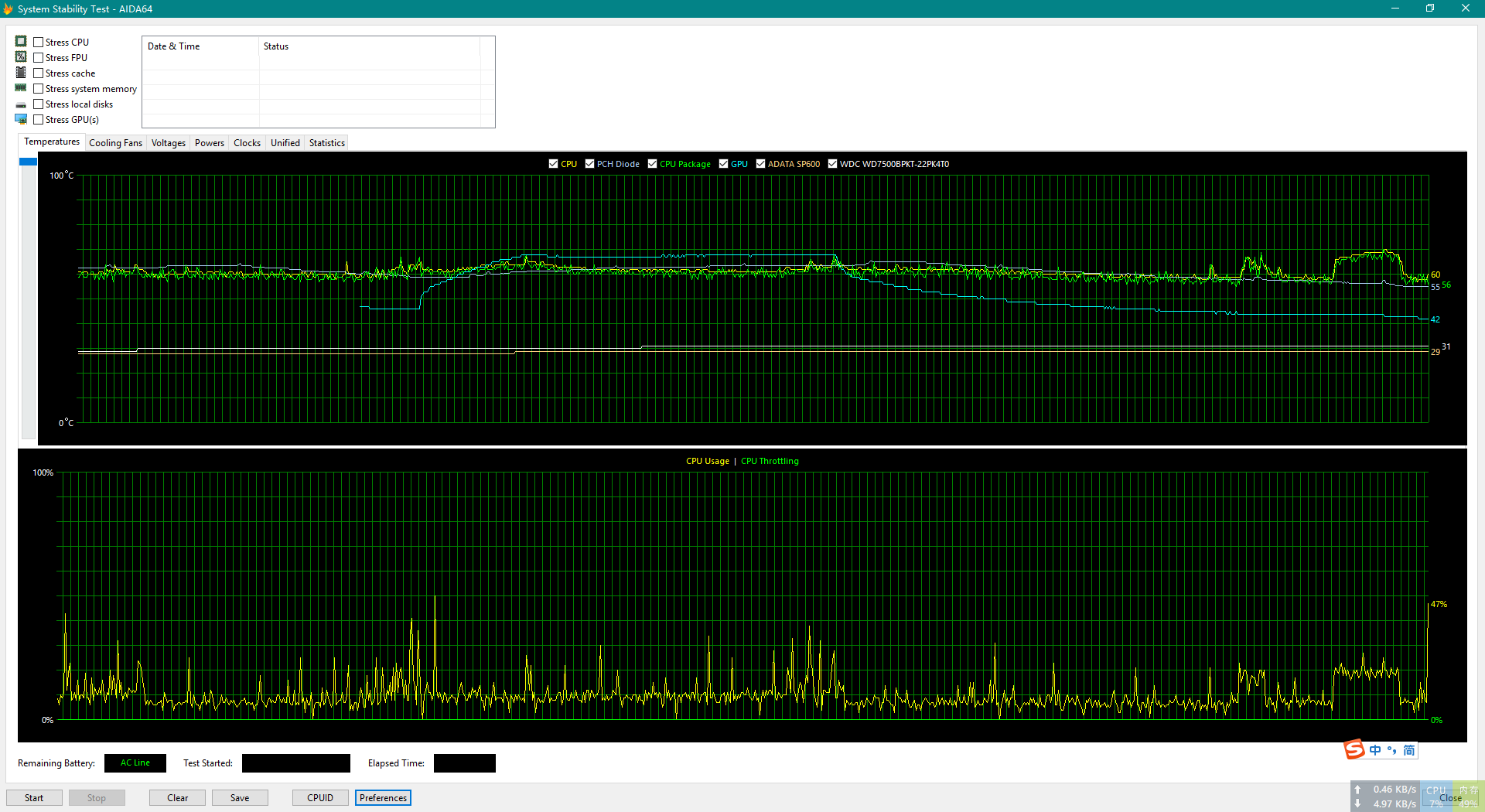Screen dimensions: 1485x812
Task: Click the Elapsed Time value field
Action: pos(465,763)
